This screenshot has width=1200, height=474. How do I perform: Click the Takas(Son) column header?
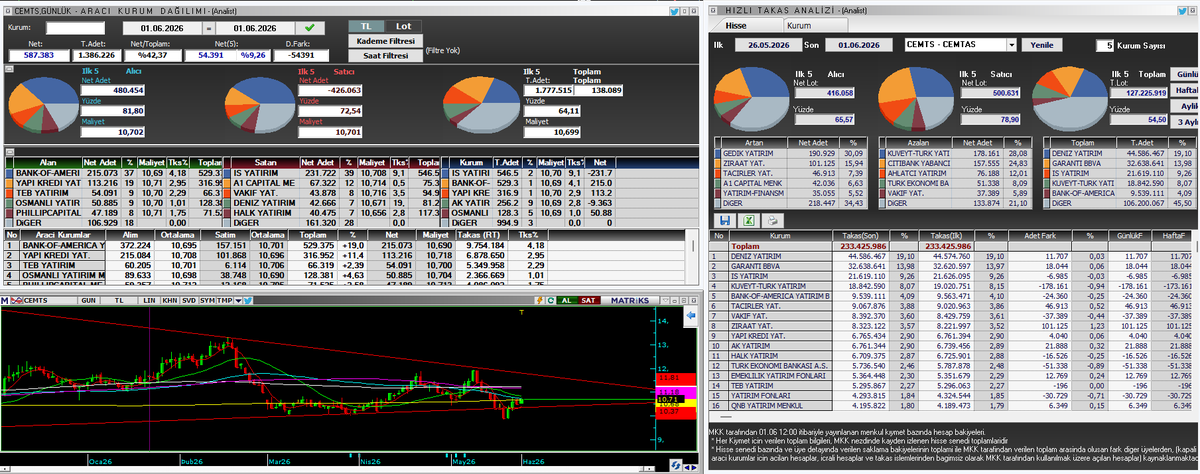click(x=860, y=235)
